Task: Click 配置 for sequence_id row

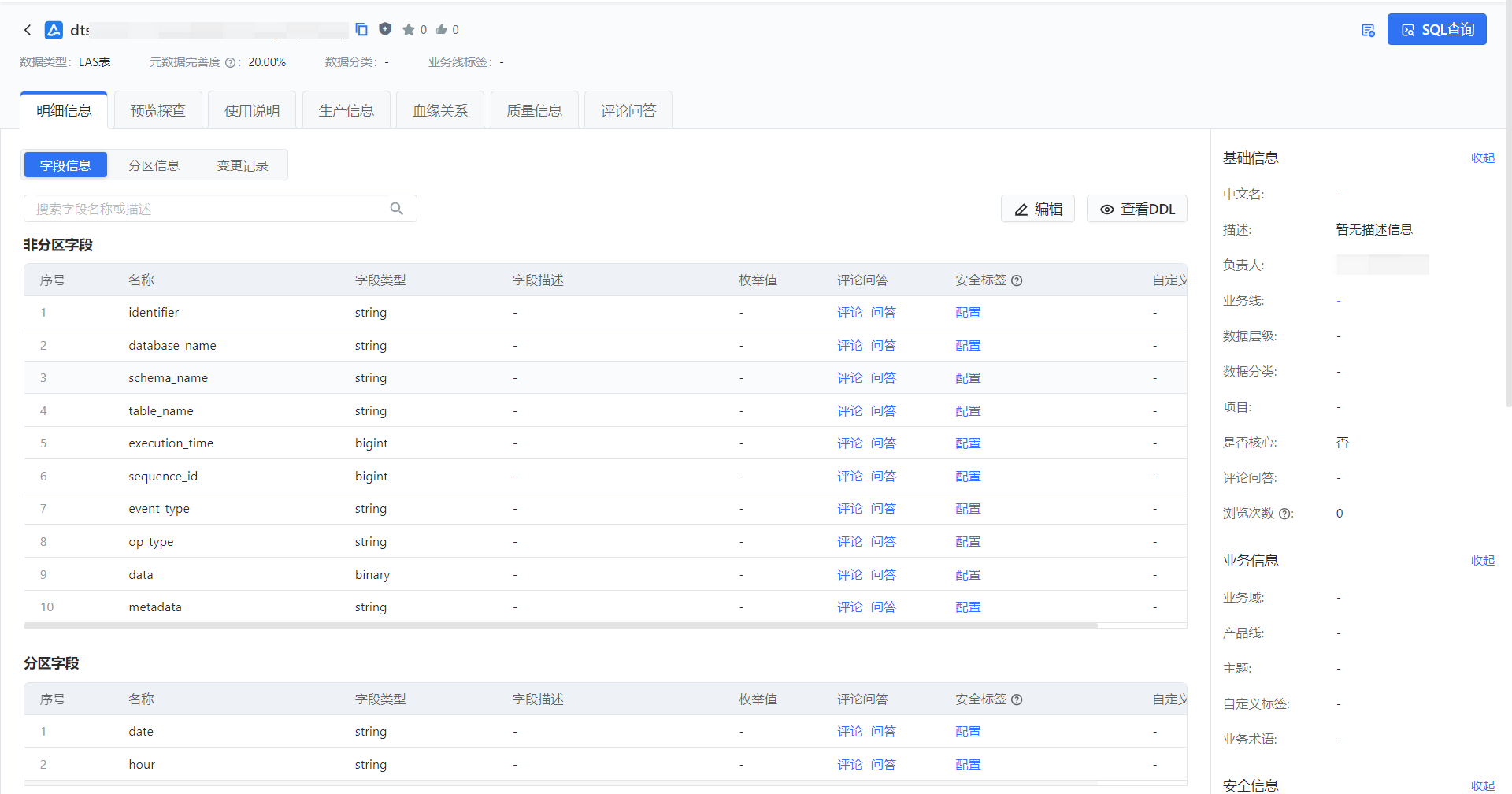Action: [x=968, y=477]
